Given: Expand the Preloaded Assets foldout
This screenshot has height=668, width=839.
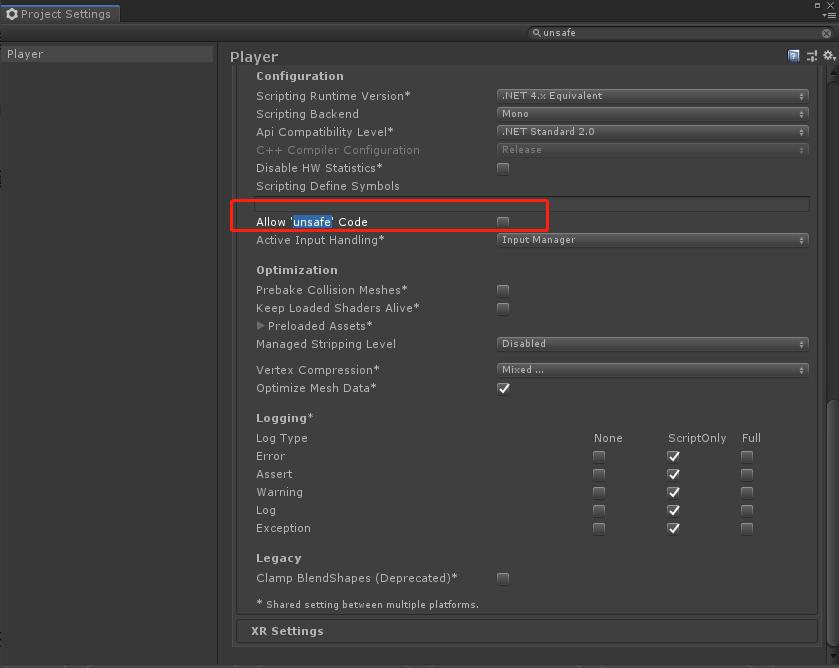Looking at the screenshot, I should pyautogui.click(x=261, y=325).
